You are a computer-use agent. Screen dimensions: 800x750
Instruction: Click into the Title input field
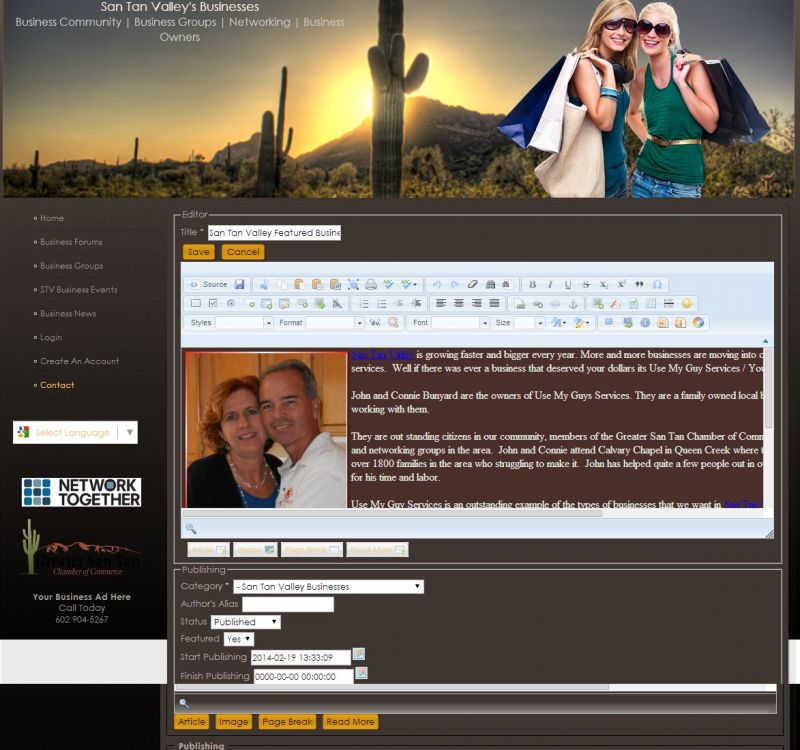pos(274,233)
